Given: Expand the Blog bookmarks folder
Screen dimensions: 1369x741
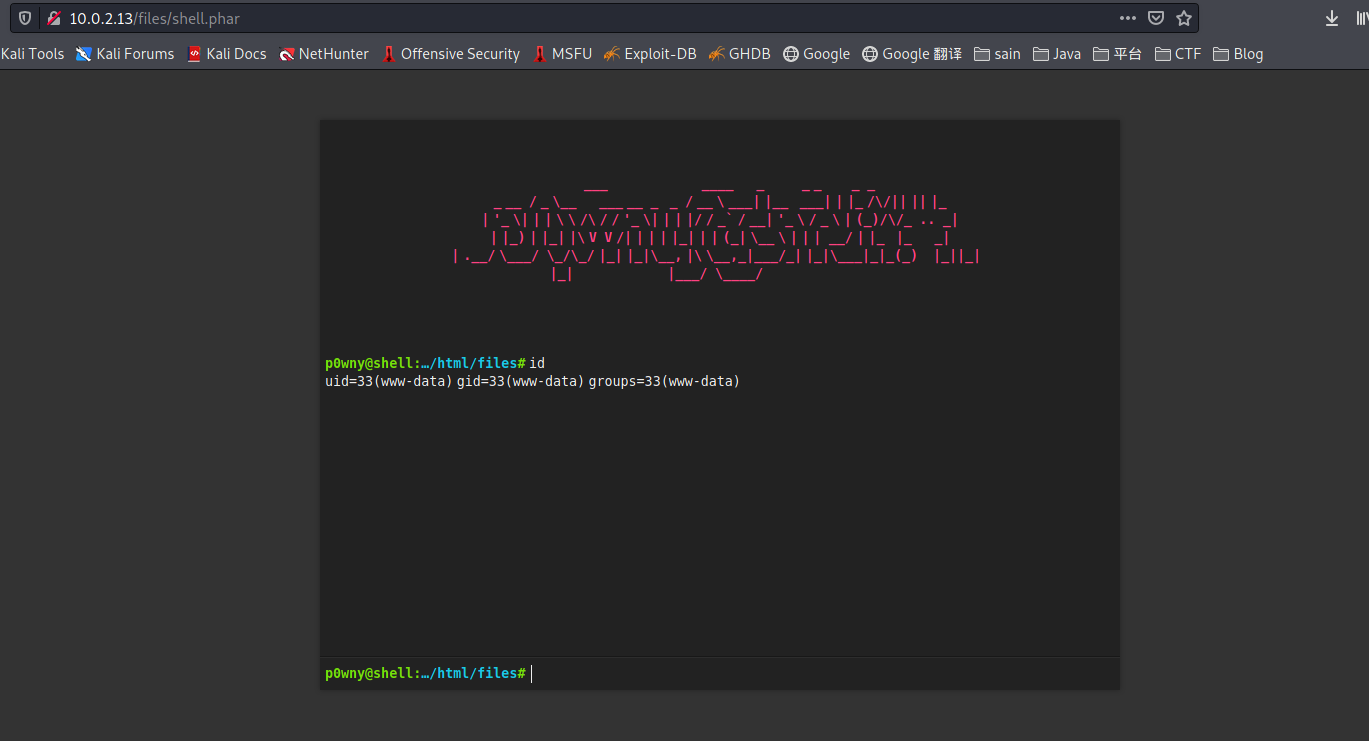Looking at the screenshot, I should click(1238, 54).
